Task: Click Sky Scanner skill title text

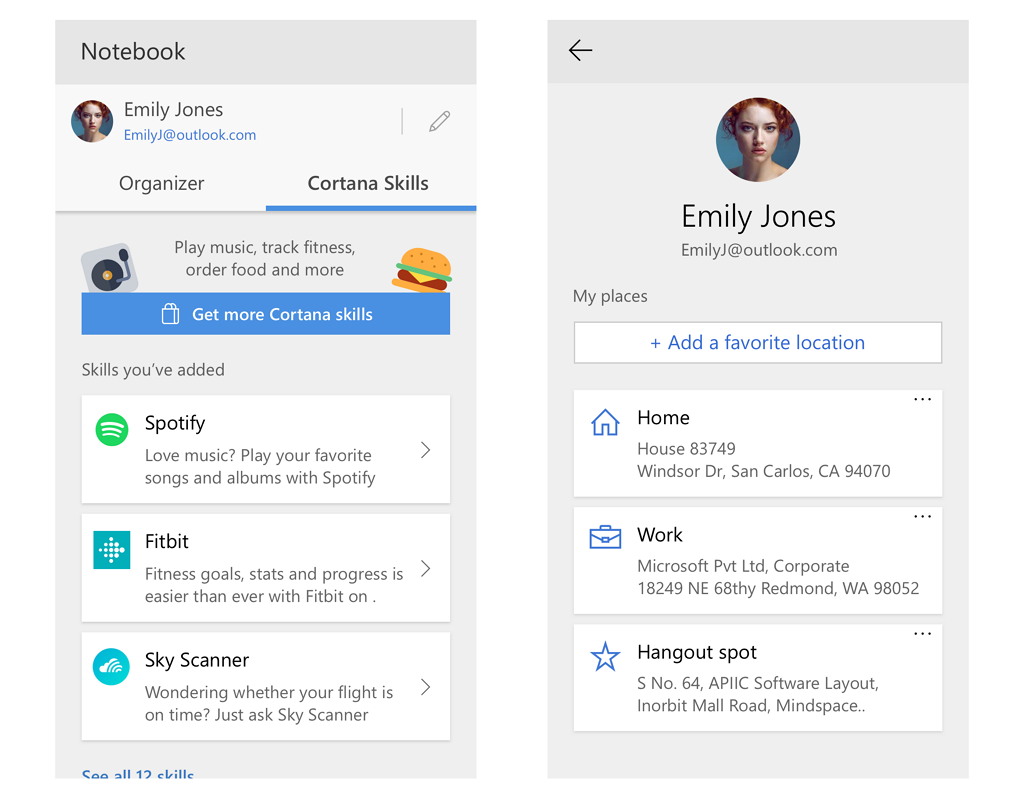Action: tap(197, 660)
